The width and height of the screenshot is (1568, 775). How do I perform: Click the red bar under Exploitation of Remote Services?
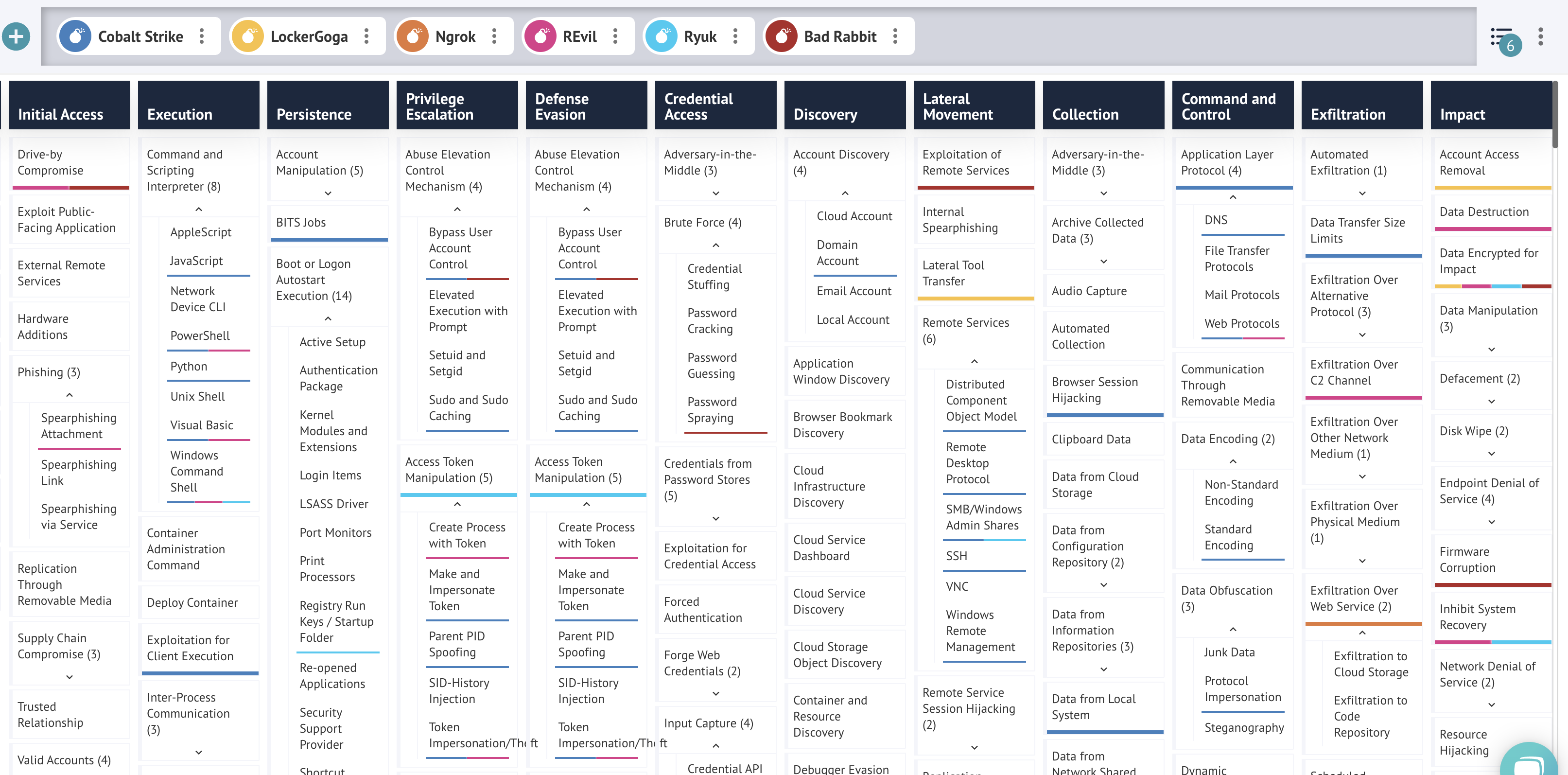[975, 188]
